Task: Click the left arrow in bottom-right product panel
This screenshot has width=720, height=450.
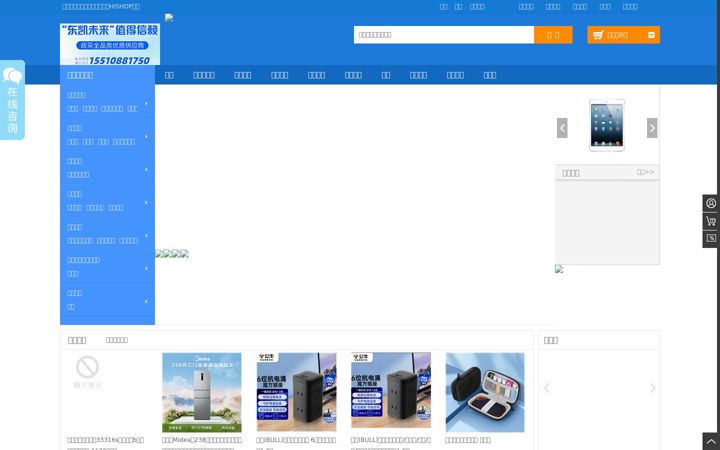Action: [547, 388]
